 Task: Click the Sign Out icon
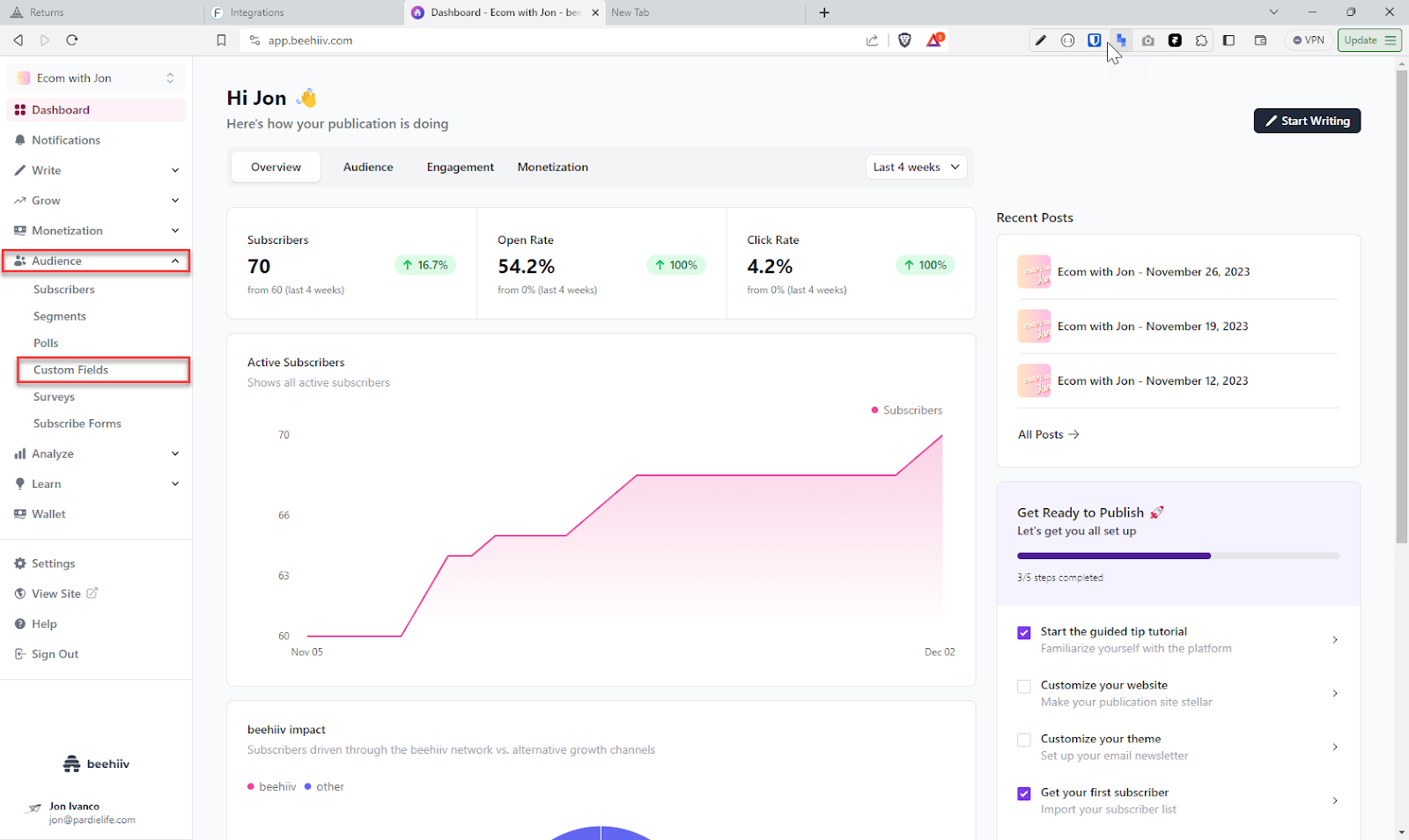[19, 654]
